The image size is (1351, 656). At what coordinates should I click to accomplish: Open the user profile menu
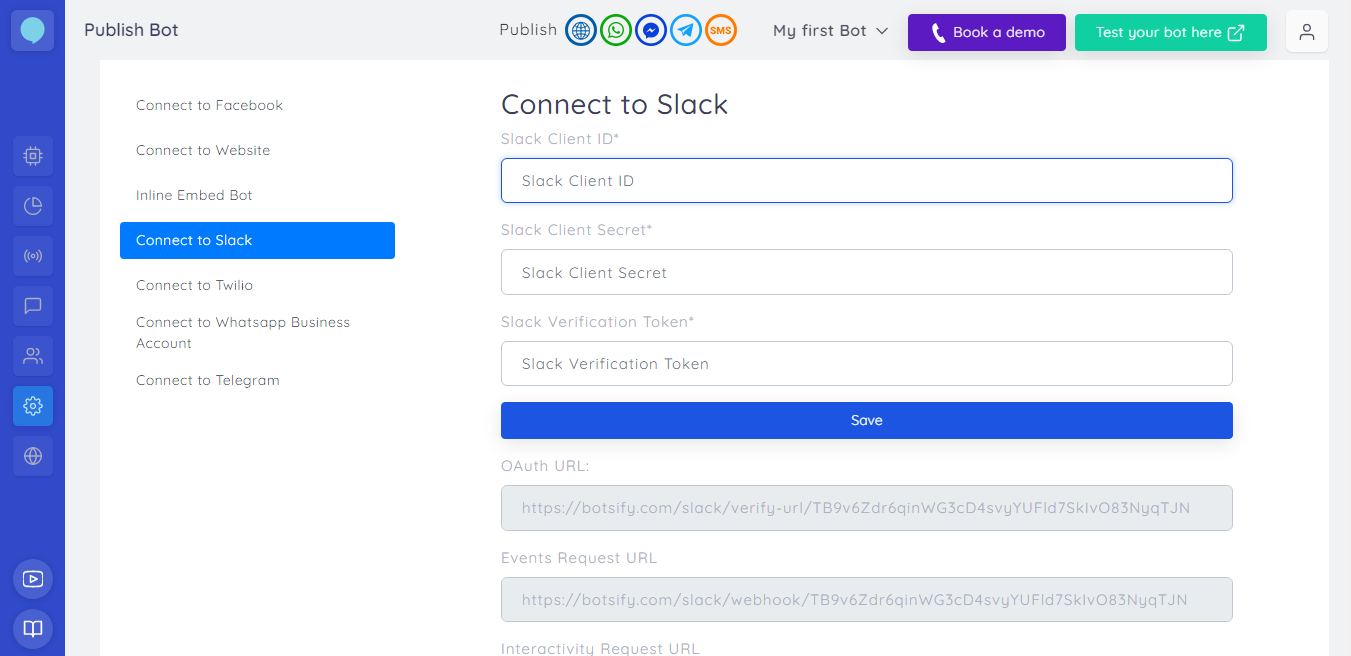pos(1306,31)
